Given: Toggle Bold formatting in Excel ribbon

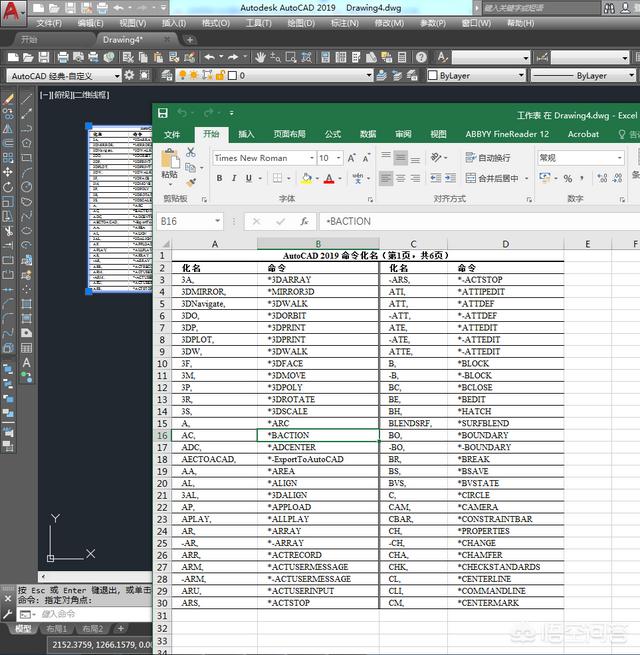Looking at the screenshot, I should pos(219,178).
